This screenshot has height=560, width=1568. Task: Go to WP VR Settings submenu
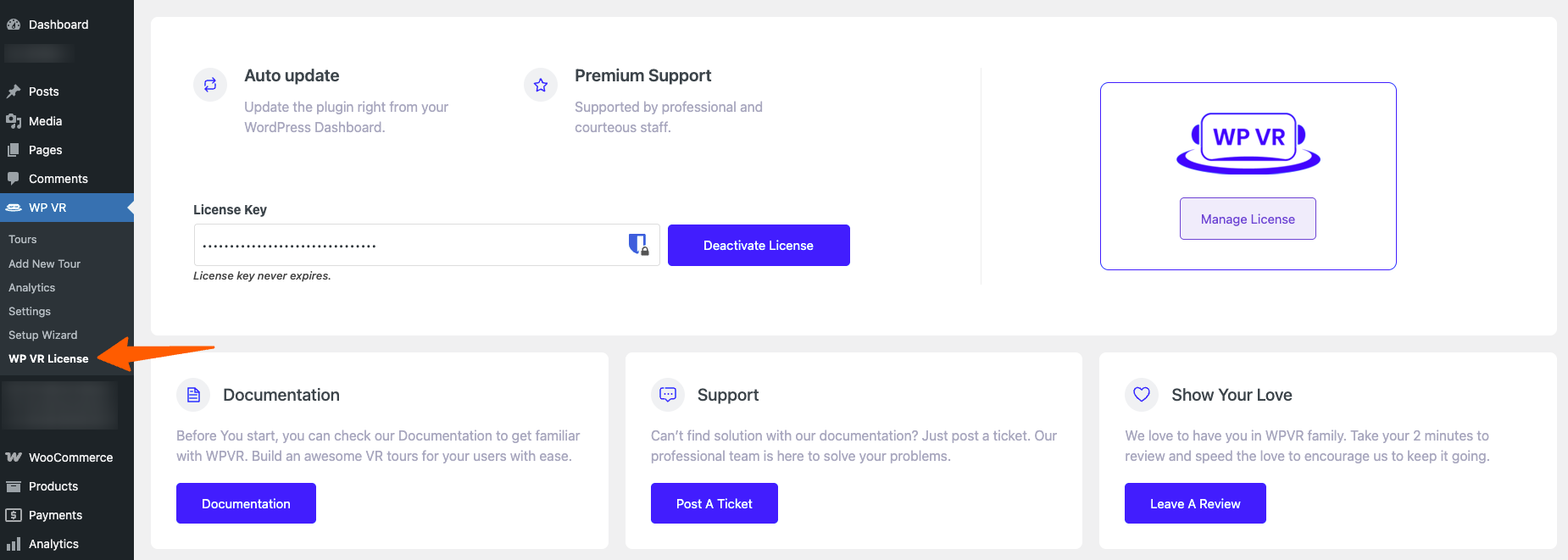point(30,312)
